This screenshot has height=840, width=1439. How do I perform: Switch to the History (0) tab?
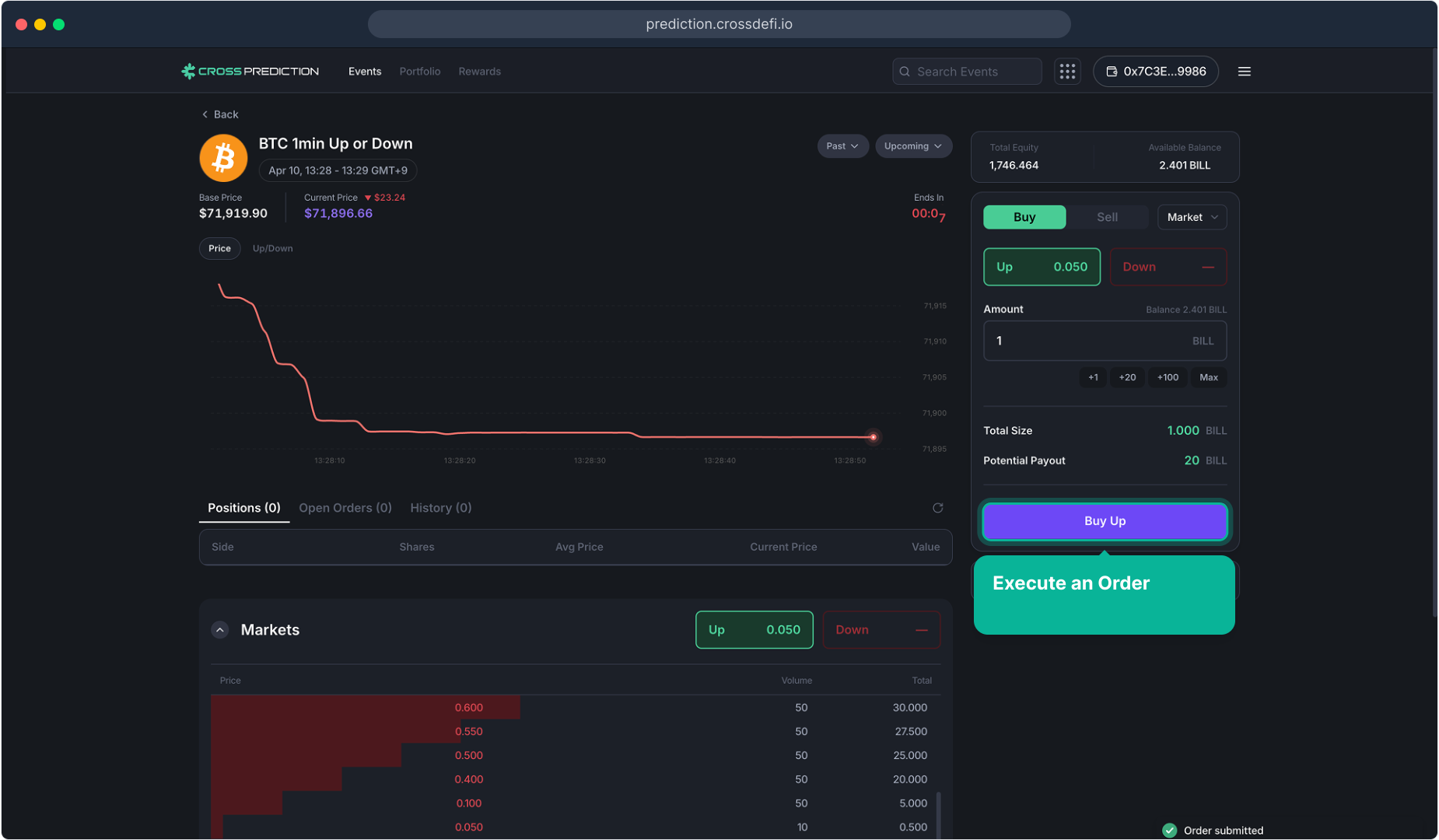click(441, 508)
